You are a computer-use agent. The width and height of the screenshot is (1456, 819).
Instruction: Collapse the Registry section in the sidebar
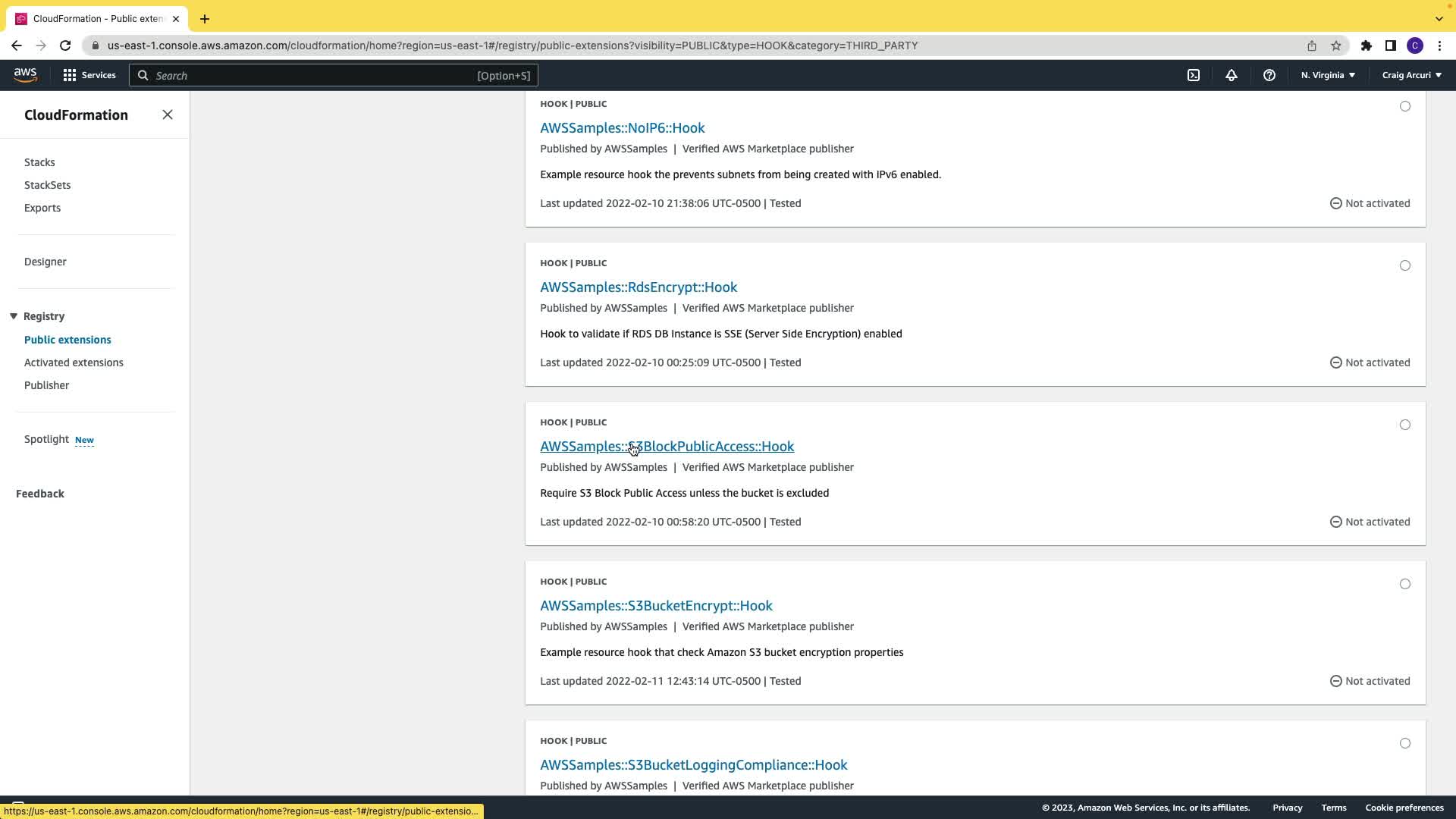[14, 316]
